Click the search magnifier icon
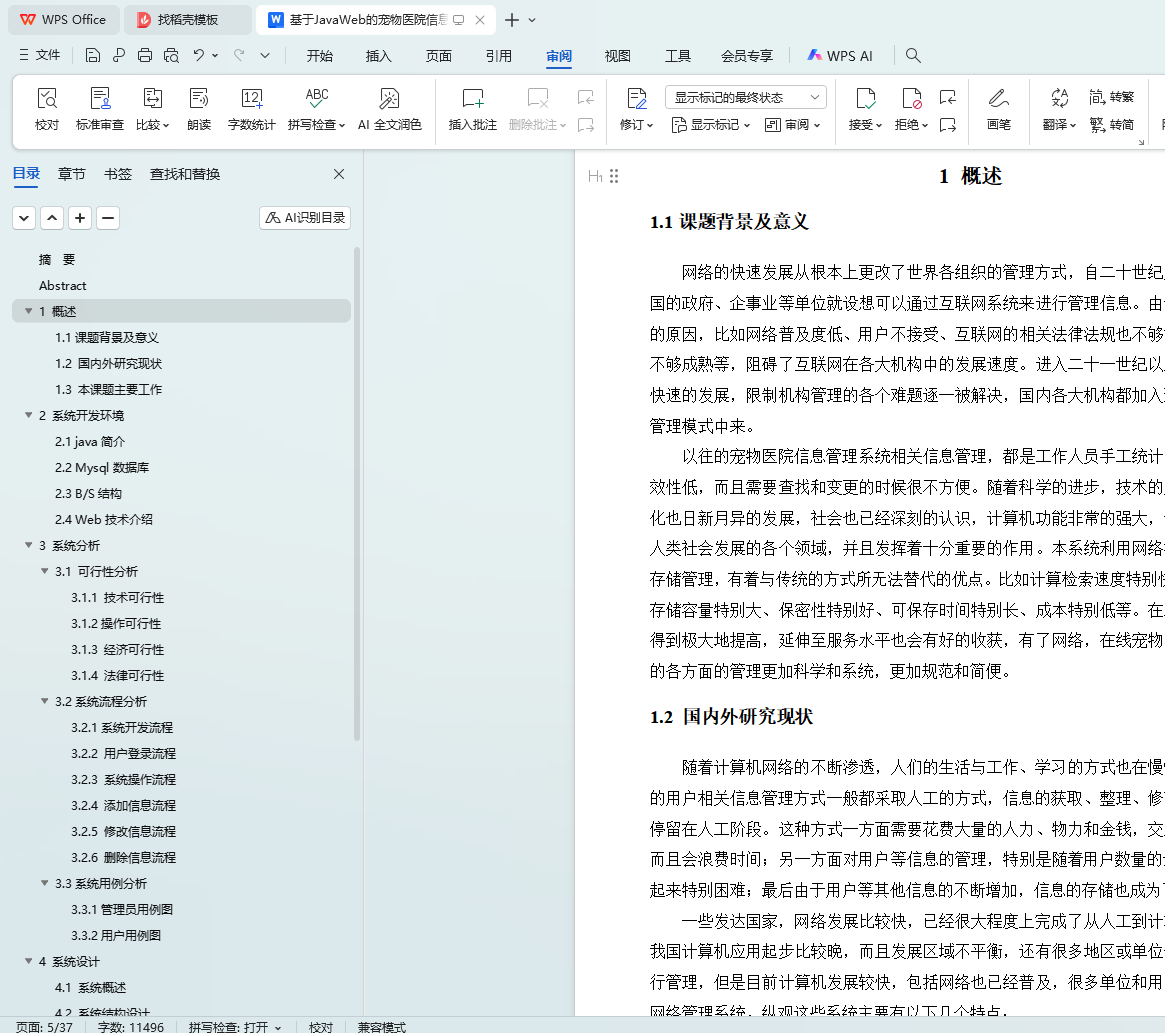Image resolution: width=1165 pixels, height=1033 pixels. coord(913,55)
